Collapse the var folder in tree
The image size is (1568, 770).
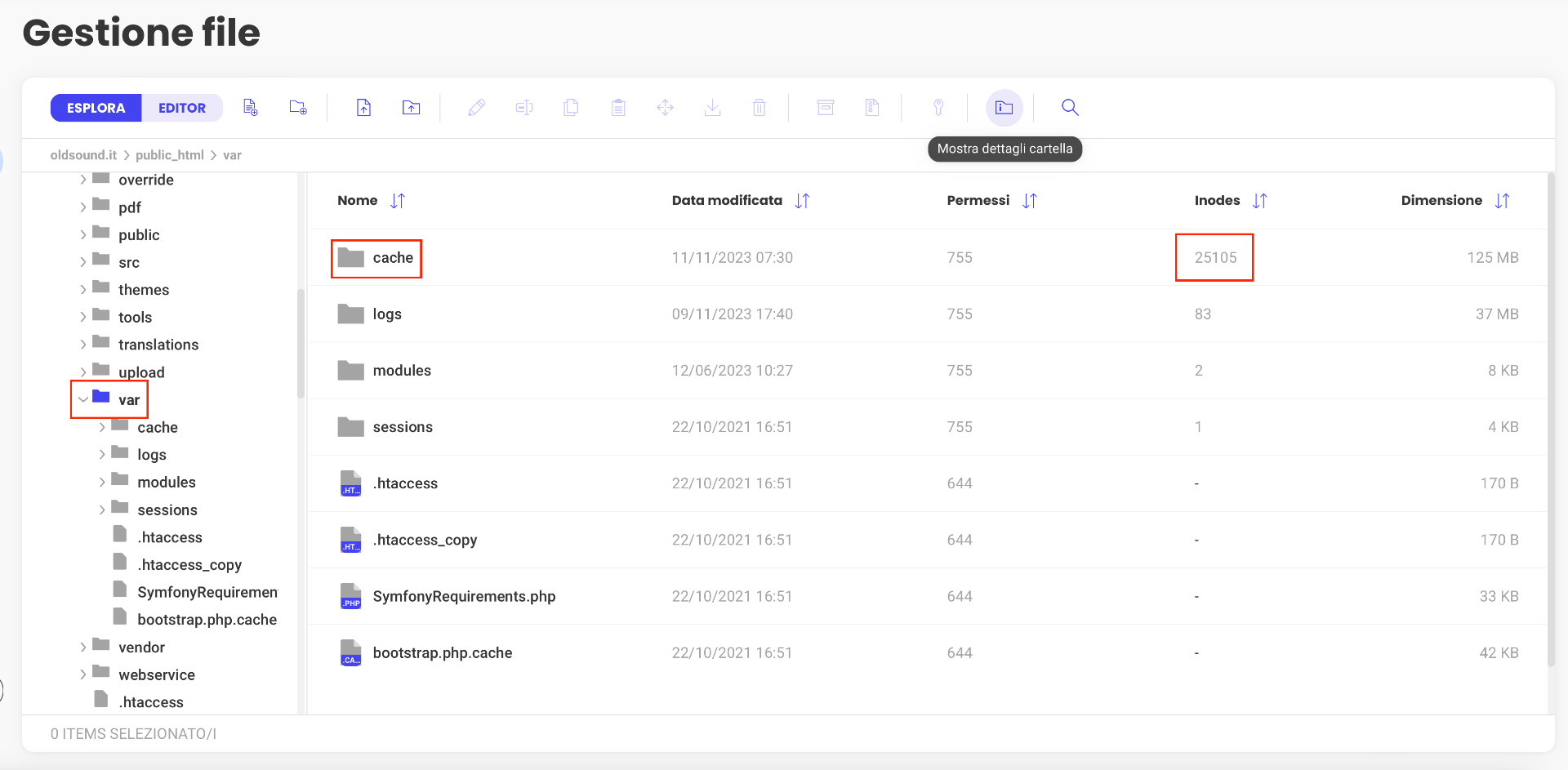(83, 399)
